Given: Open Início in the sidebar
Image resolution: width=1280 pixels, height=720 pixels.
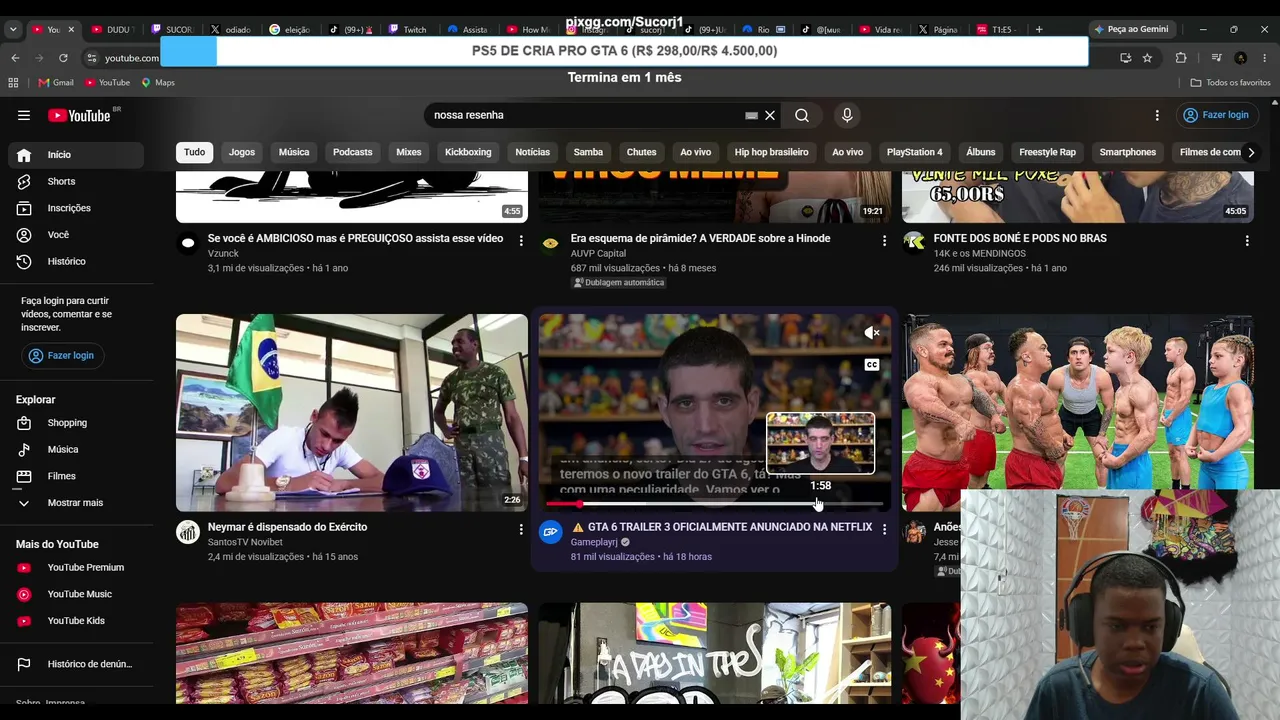Looking at the screenshot, I should (76, 155).
